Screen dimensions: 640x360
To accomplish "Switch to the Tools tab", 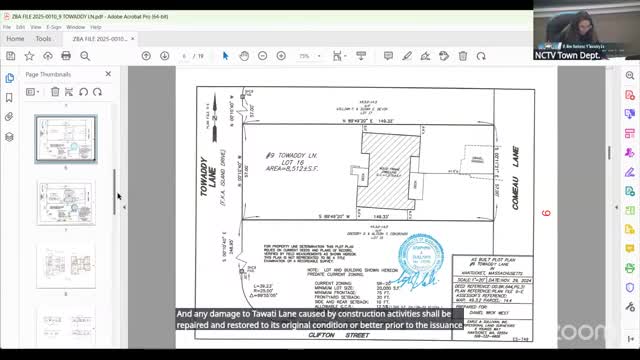I will (43, 39).
